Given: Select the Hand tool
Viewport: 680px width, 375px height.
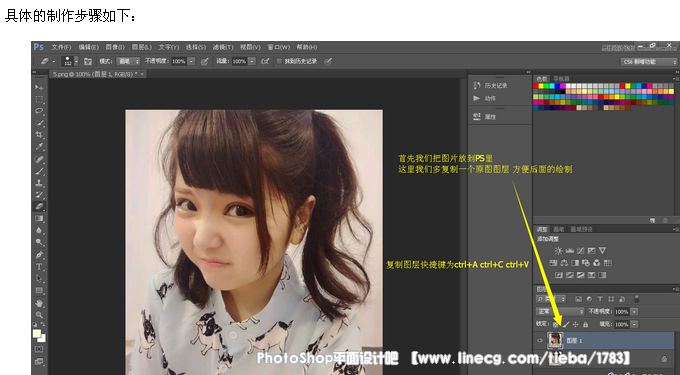Looking at the screenshot, I should pyautogui.click(x=39, y=303).
